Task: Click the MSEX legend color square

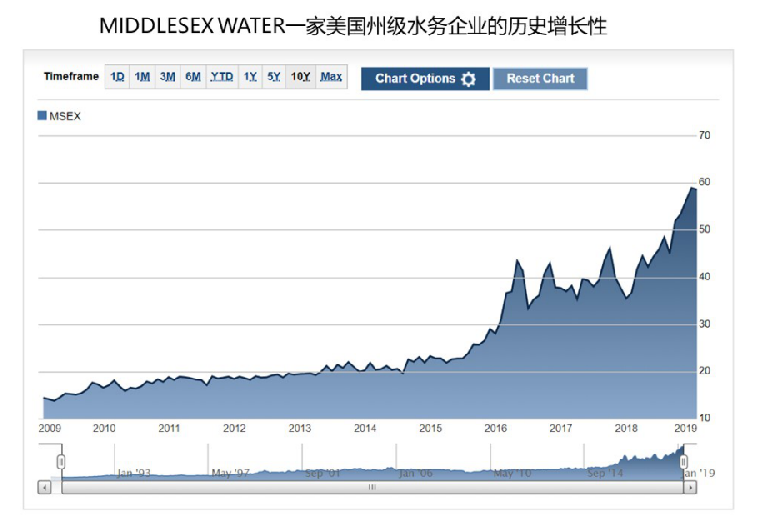Action: click(42, 115)
